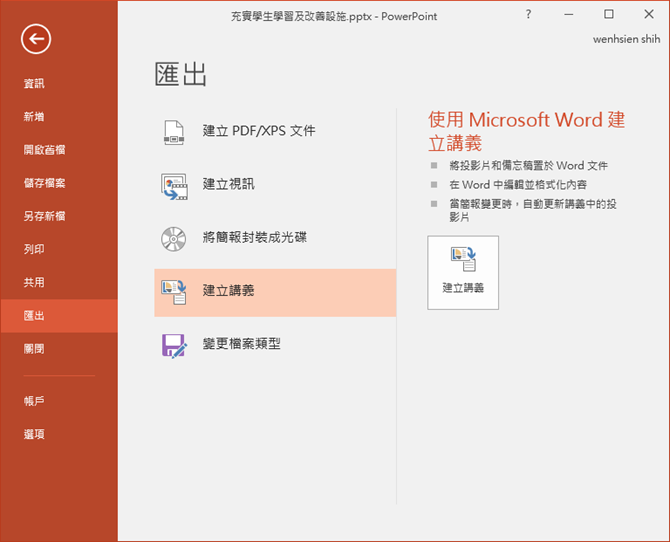
Task: Go back using the circled arrow
Action: [36, 39]
